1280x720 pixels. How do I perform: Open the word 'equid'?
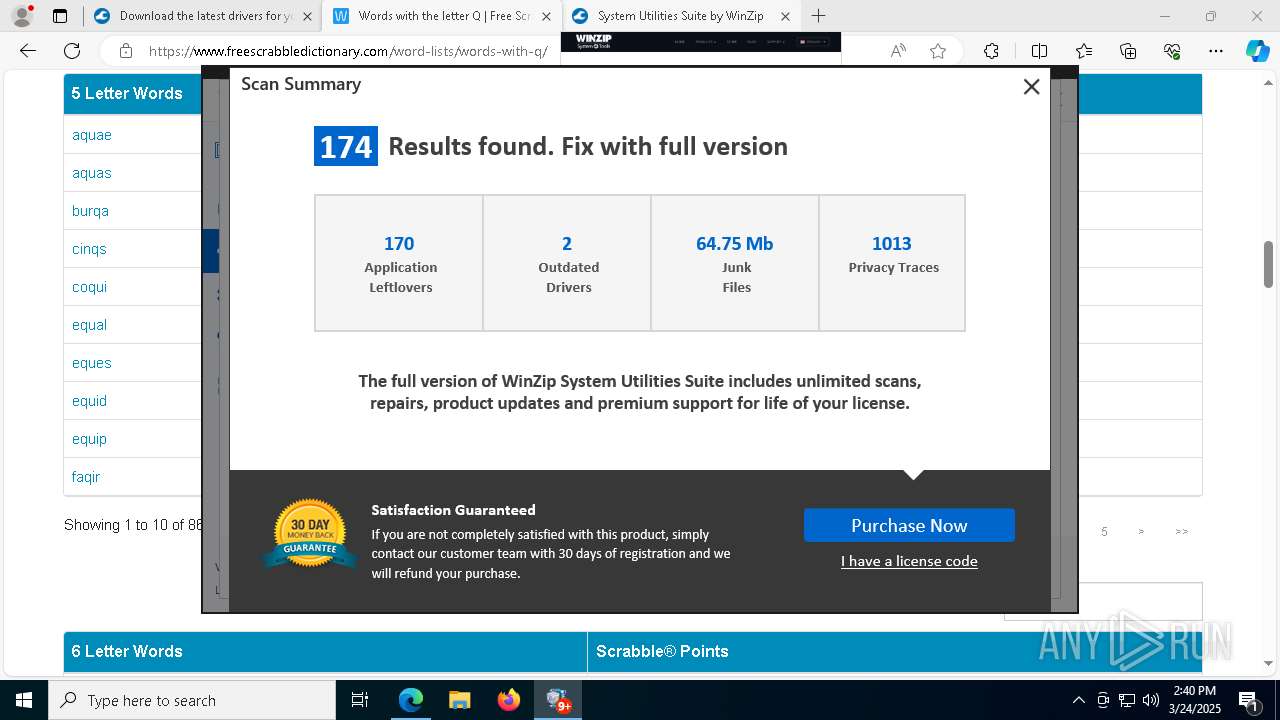click(89, 401)
